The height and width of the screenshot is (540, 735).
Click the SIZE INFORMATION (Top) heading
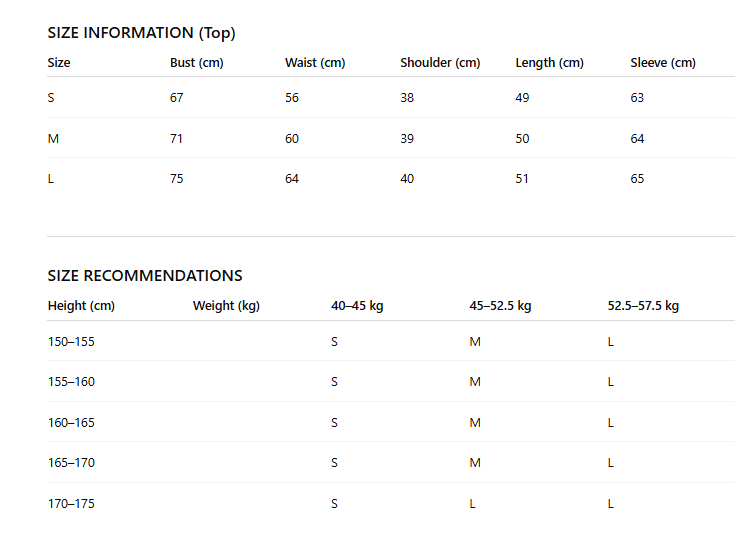click(x=142, y=33)
